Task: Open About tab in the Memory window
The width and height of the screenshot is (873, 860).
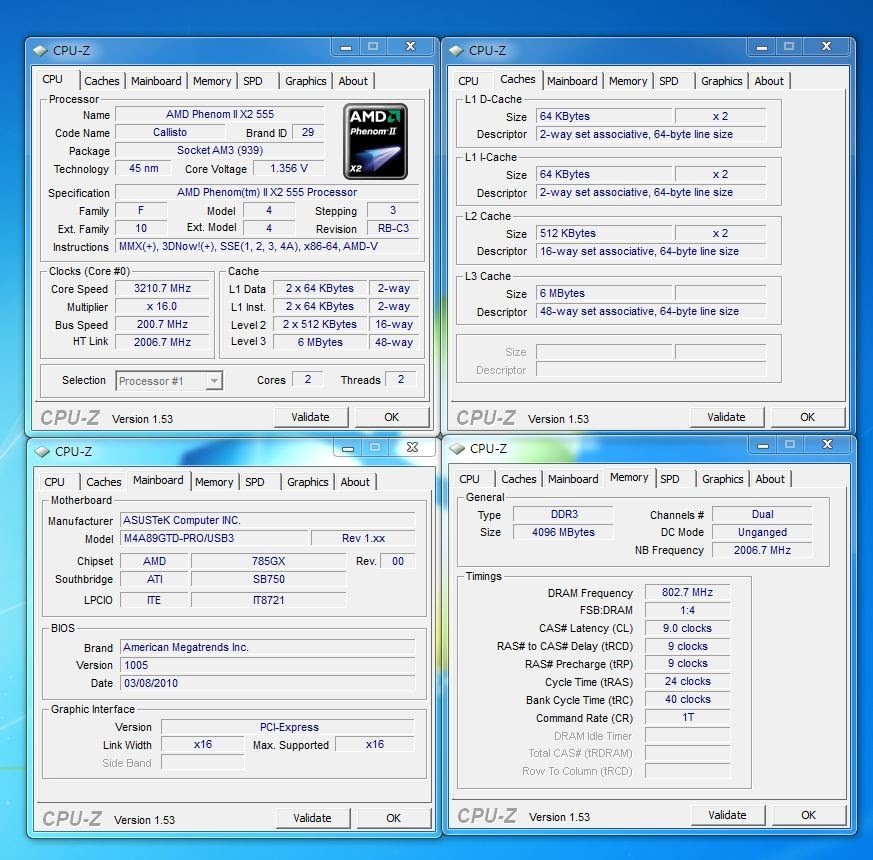Action: [x=770, y=479]
